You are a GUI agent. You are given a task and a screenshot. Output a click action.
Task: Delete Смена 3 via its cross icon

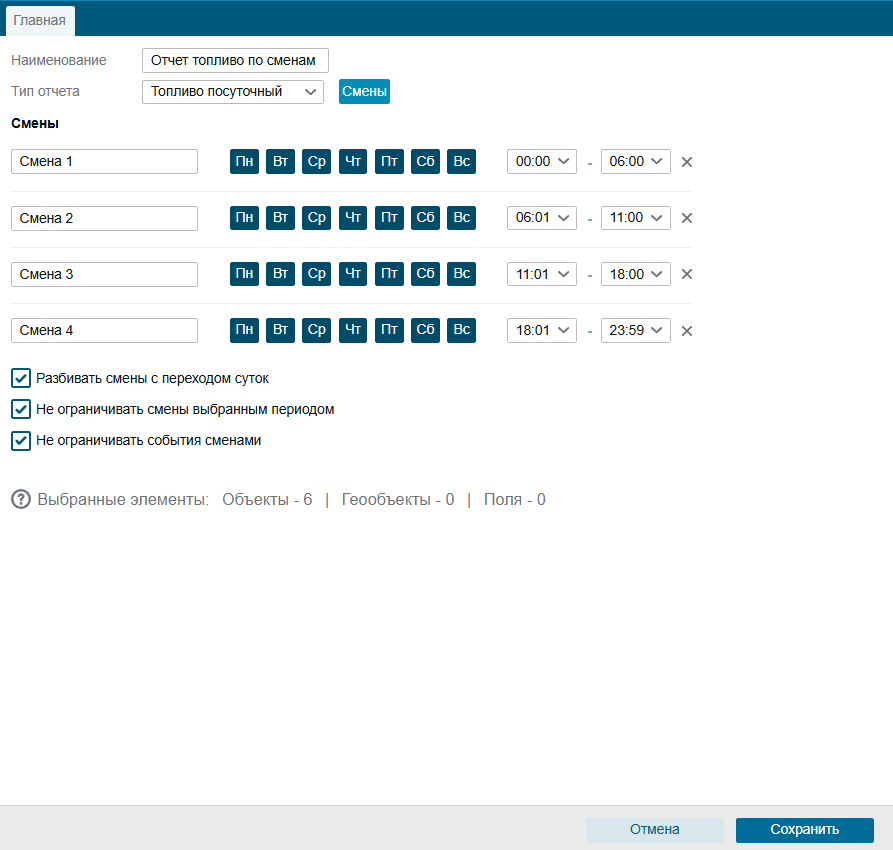[687, 274]
